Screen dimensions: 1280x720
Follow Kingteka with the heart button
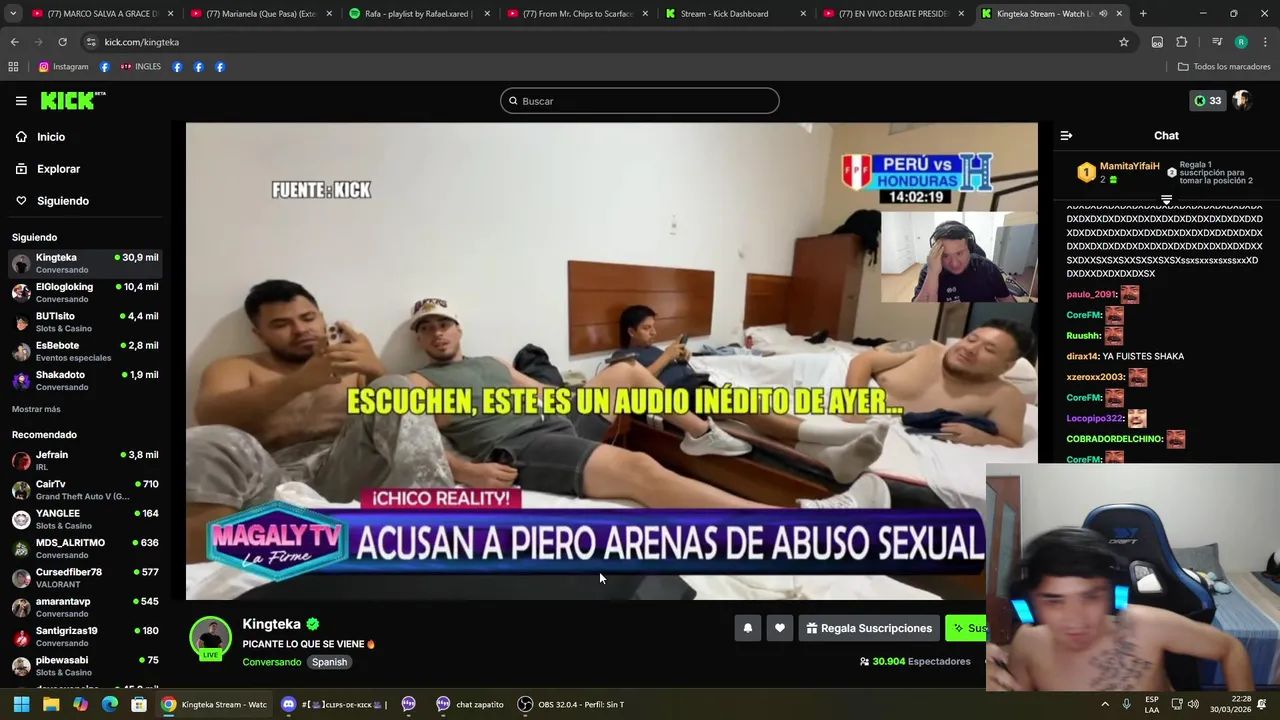coord(780,628)
